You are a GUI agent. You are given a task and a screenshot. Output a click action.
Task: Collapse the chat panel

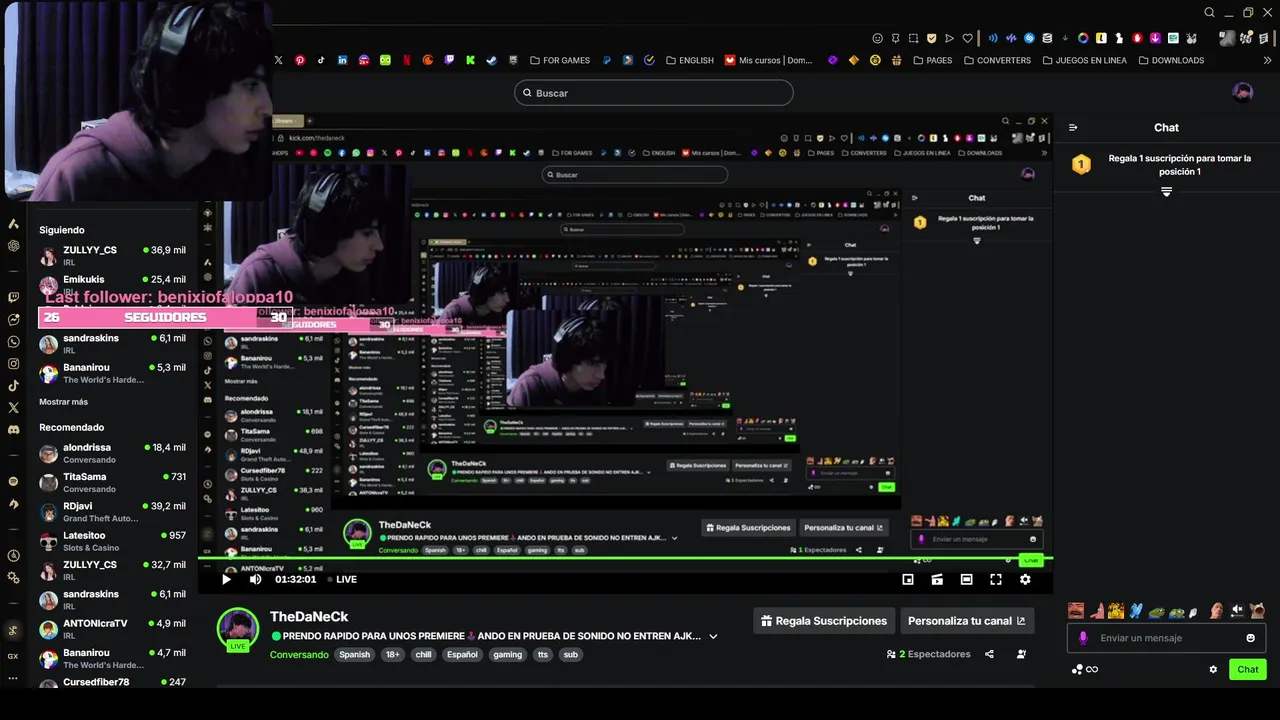[1073, 127]
